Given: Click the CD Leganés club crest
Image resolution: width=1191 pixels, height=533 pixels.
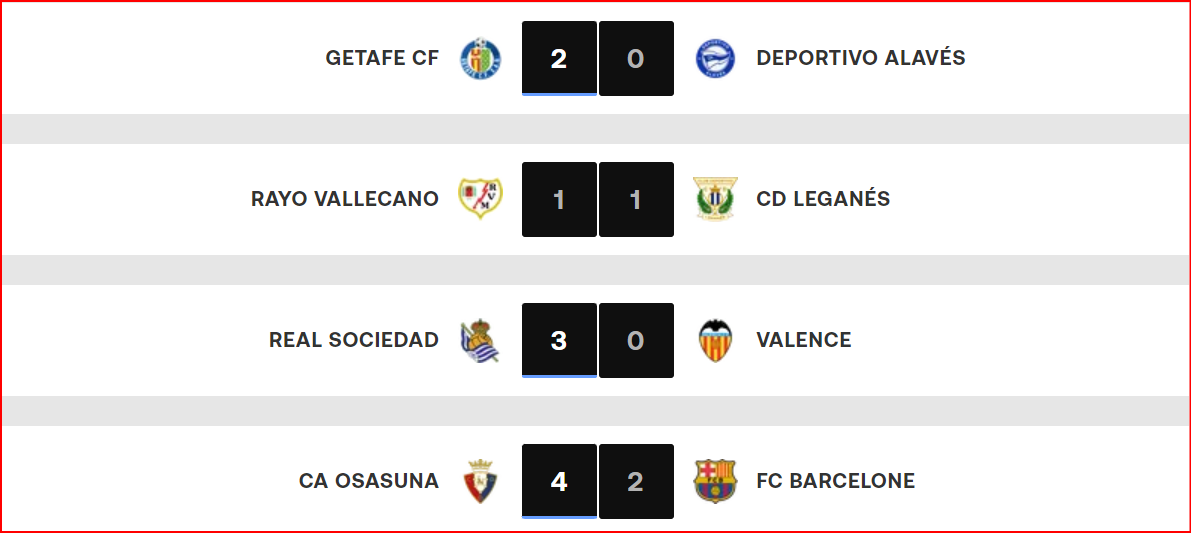Looking at the screenshot, I should pyautogui.click(x=715, y=199).
